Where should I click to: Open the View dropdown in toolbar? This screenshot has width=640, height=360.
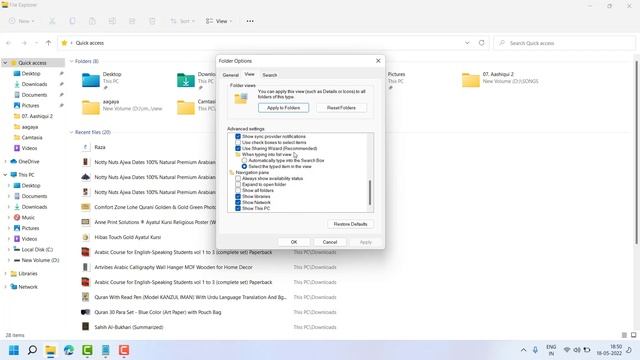point(219,21)
